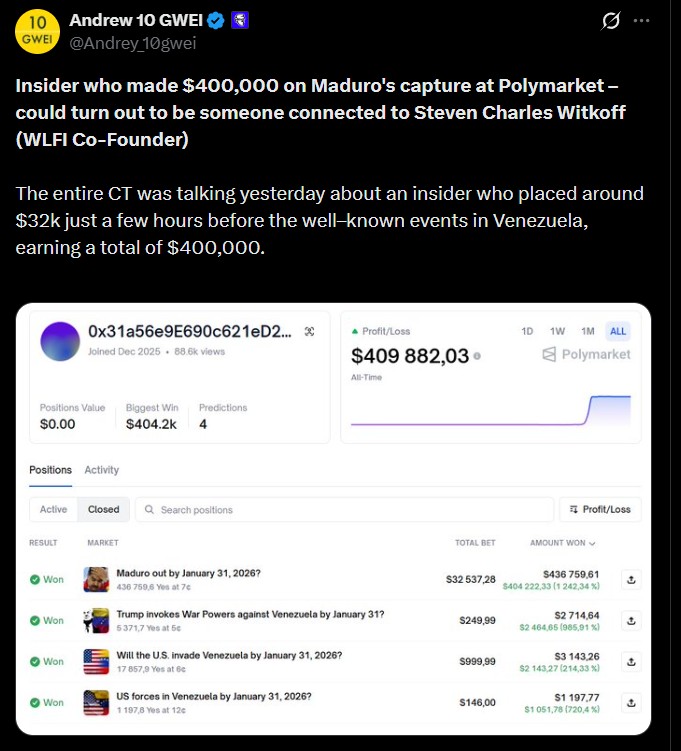Show the Active positions filter
681x751 pixels.
coord(53,509)
